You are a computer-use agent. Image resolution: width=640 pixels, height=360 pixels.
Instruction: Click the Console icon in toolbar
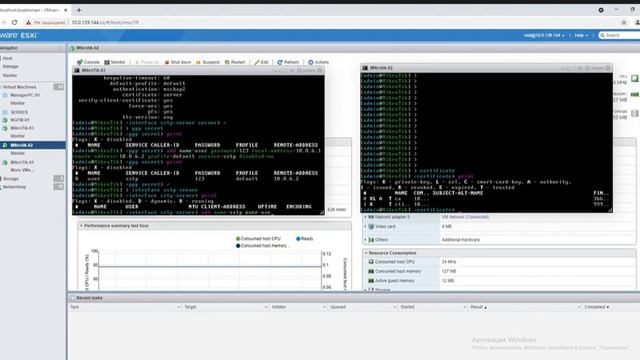pyautogui.click(x=80, y=62)
